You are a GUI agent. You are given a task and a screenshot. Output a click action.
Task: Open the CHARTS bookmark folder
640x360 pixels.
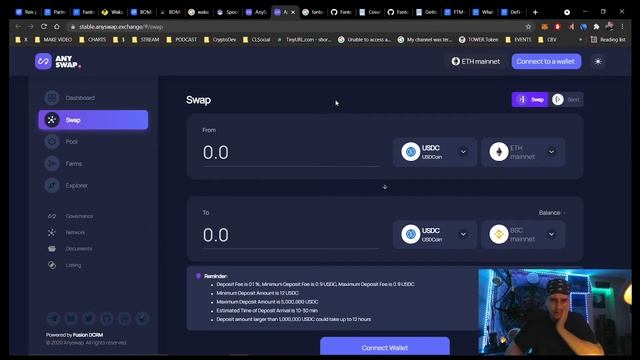pos(93,40)
